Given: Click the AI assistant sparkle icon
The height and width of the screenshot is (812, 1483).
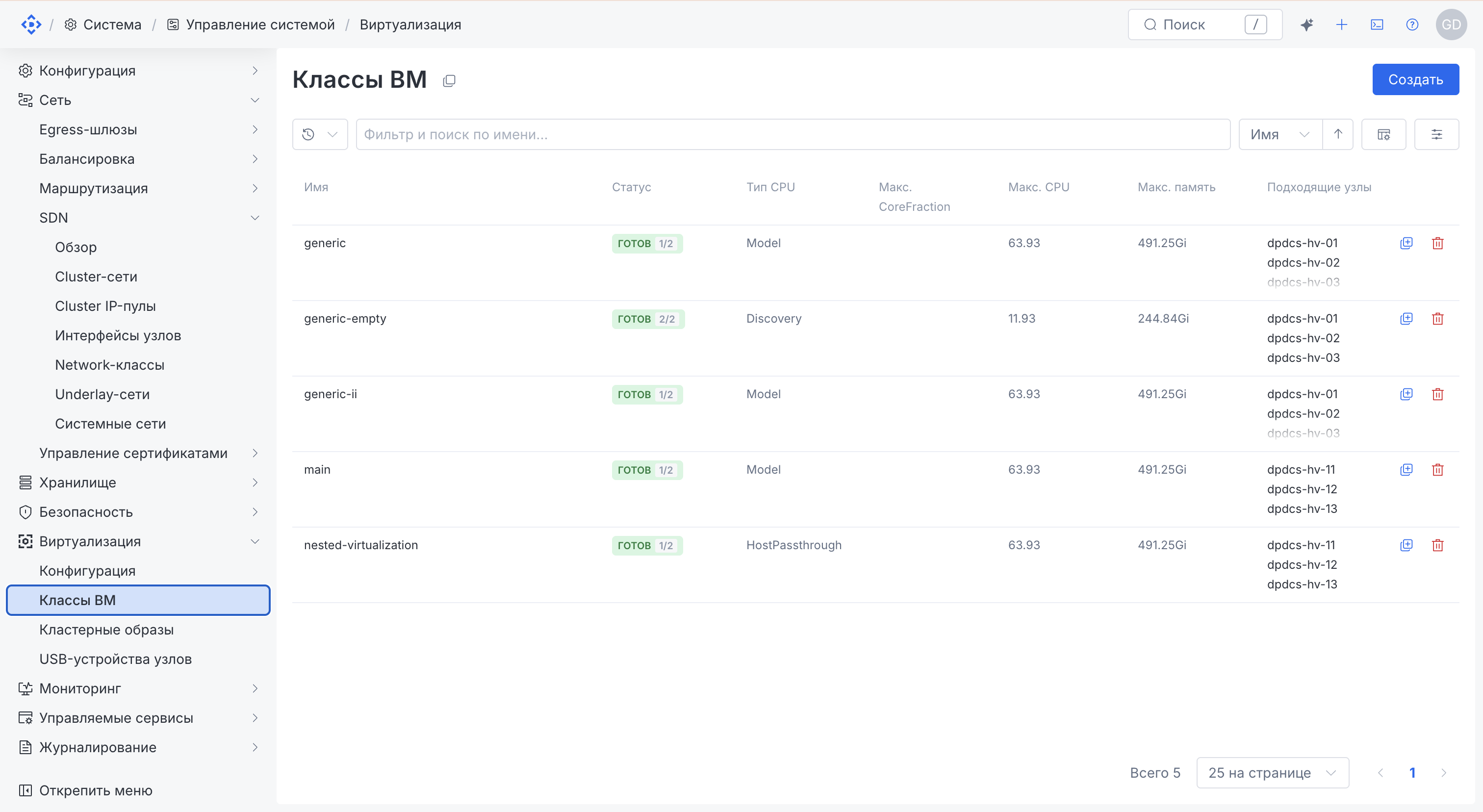Looking at the screenshot, I should pyautogui.click(x=1307, y=25).
